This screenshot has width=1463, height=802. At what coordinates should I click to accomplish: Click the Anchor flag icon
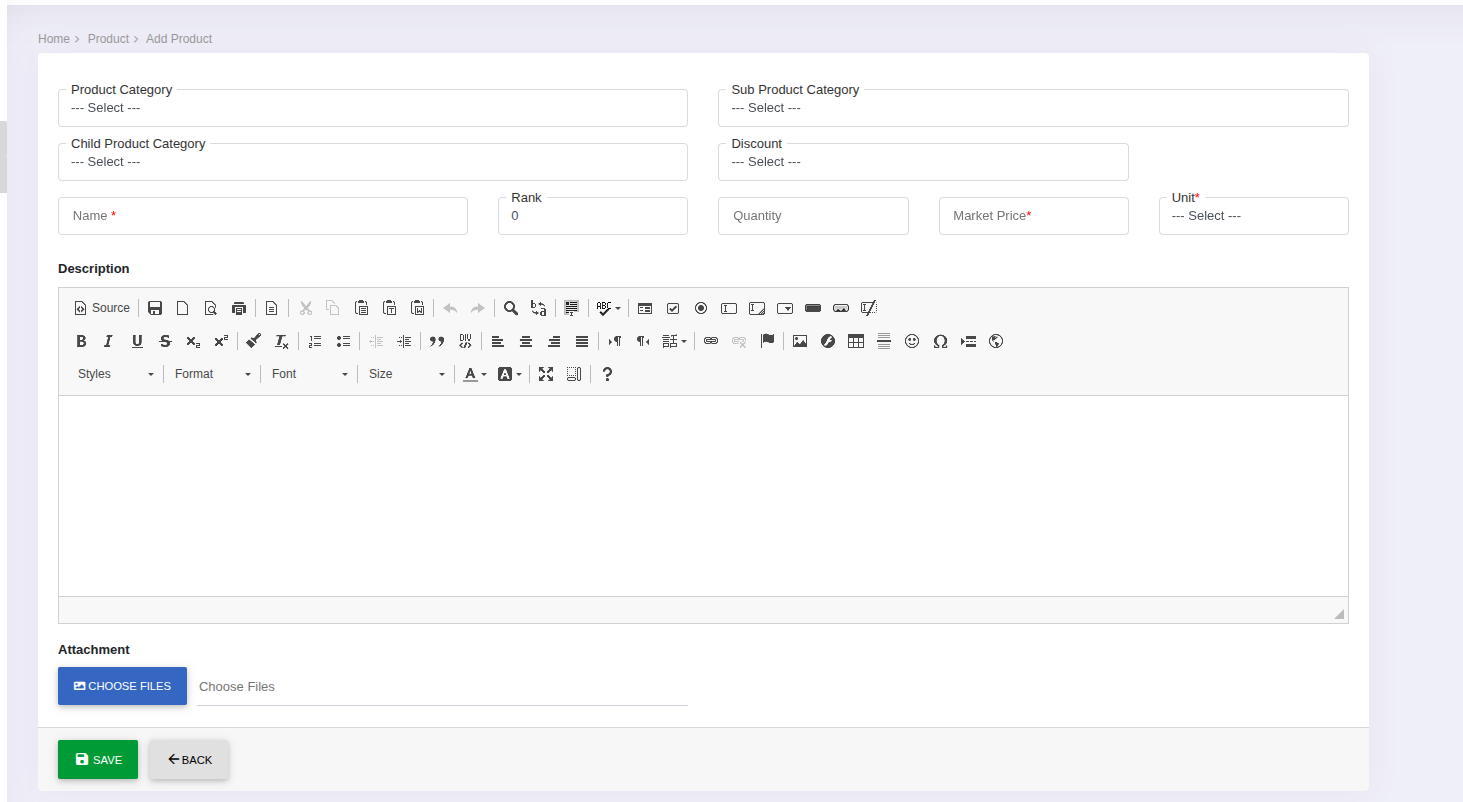point(767,341)
